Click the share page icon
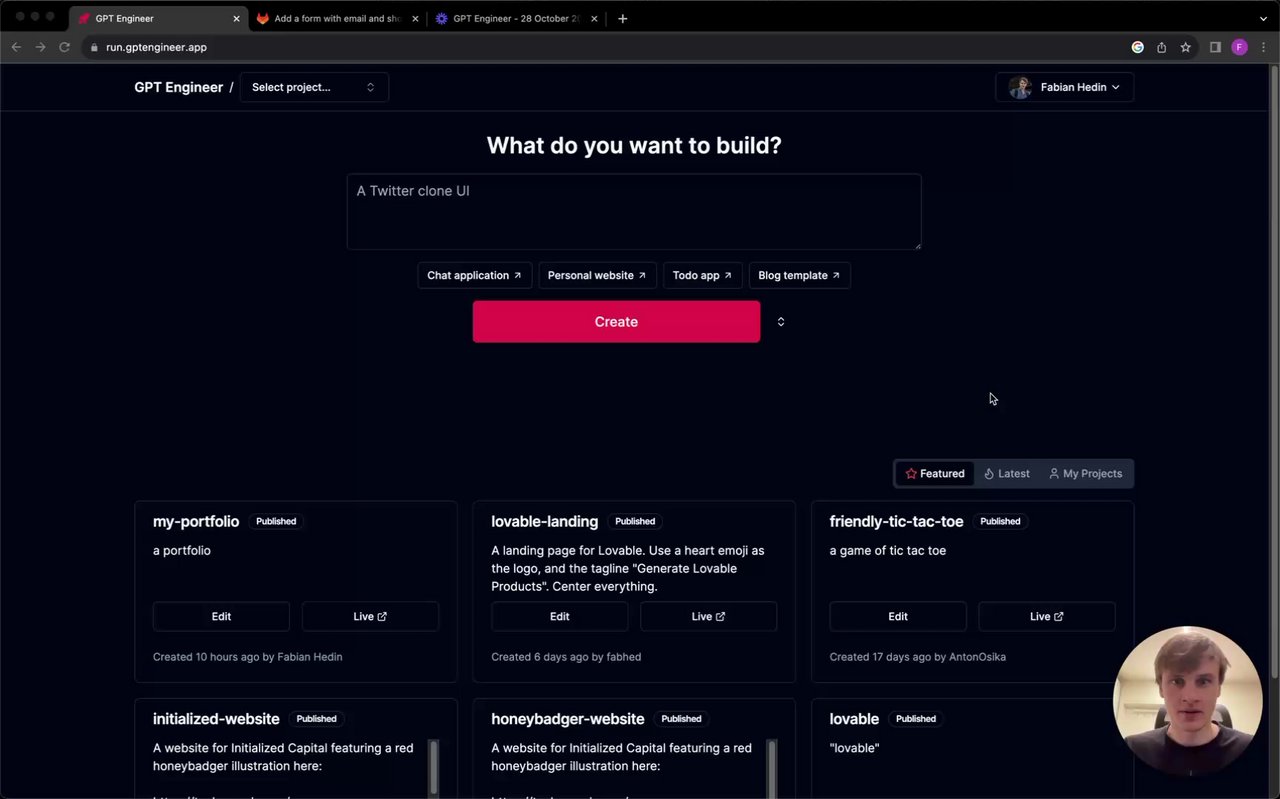Image resolution: width=1280 pixels, height=799 pixels. click(1161, 47)
